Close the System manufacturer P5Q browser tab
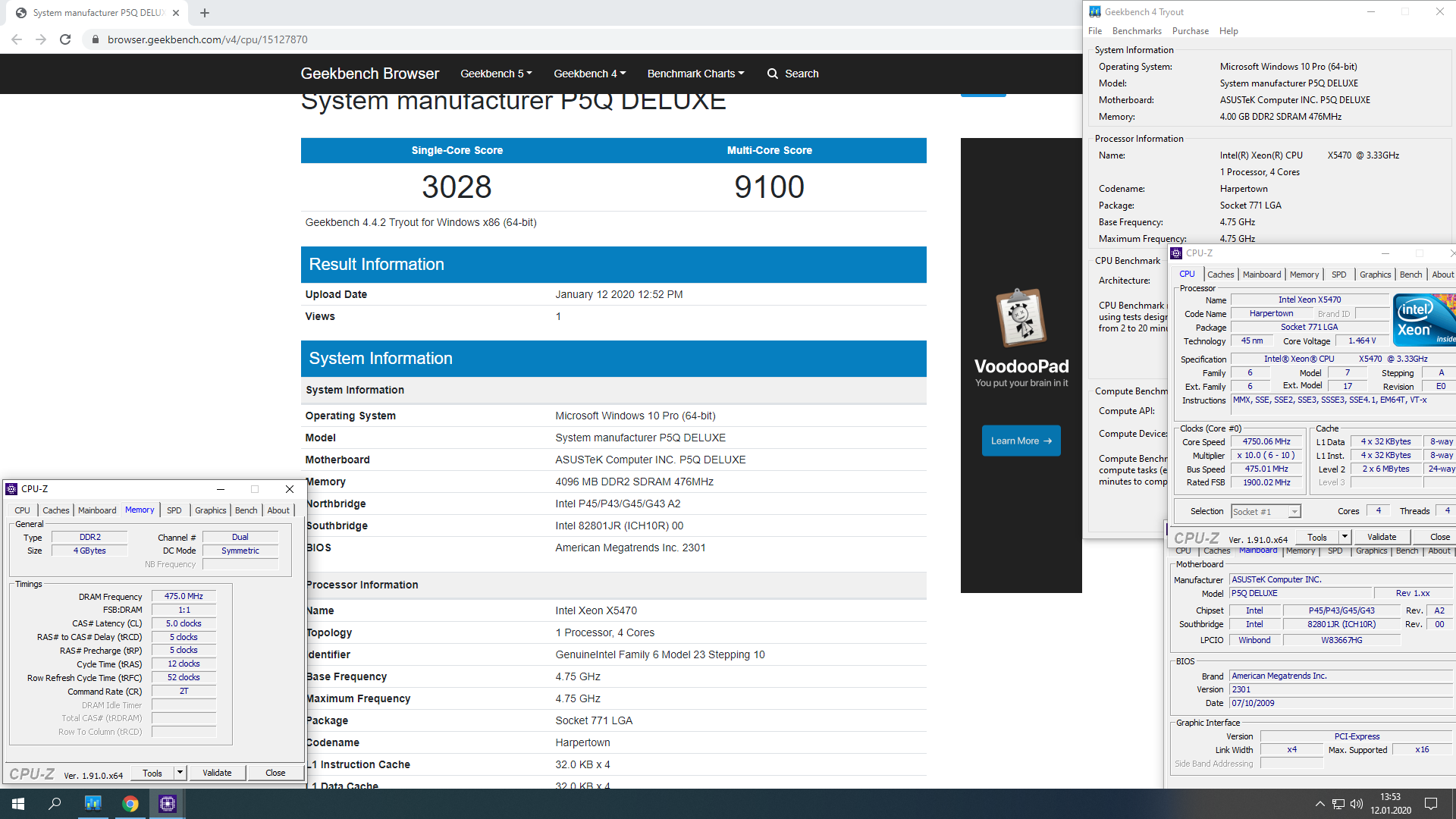 (176, 13)
